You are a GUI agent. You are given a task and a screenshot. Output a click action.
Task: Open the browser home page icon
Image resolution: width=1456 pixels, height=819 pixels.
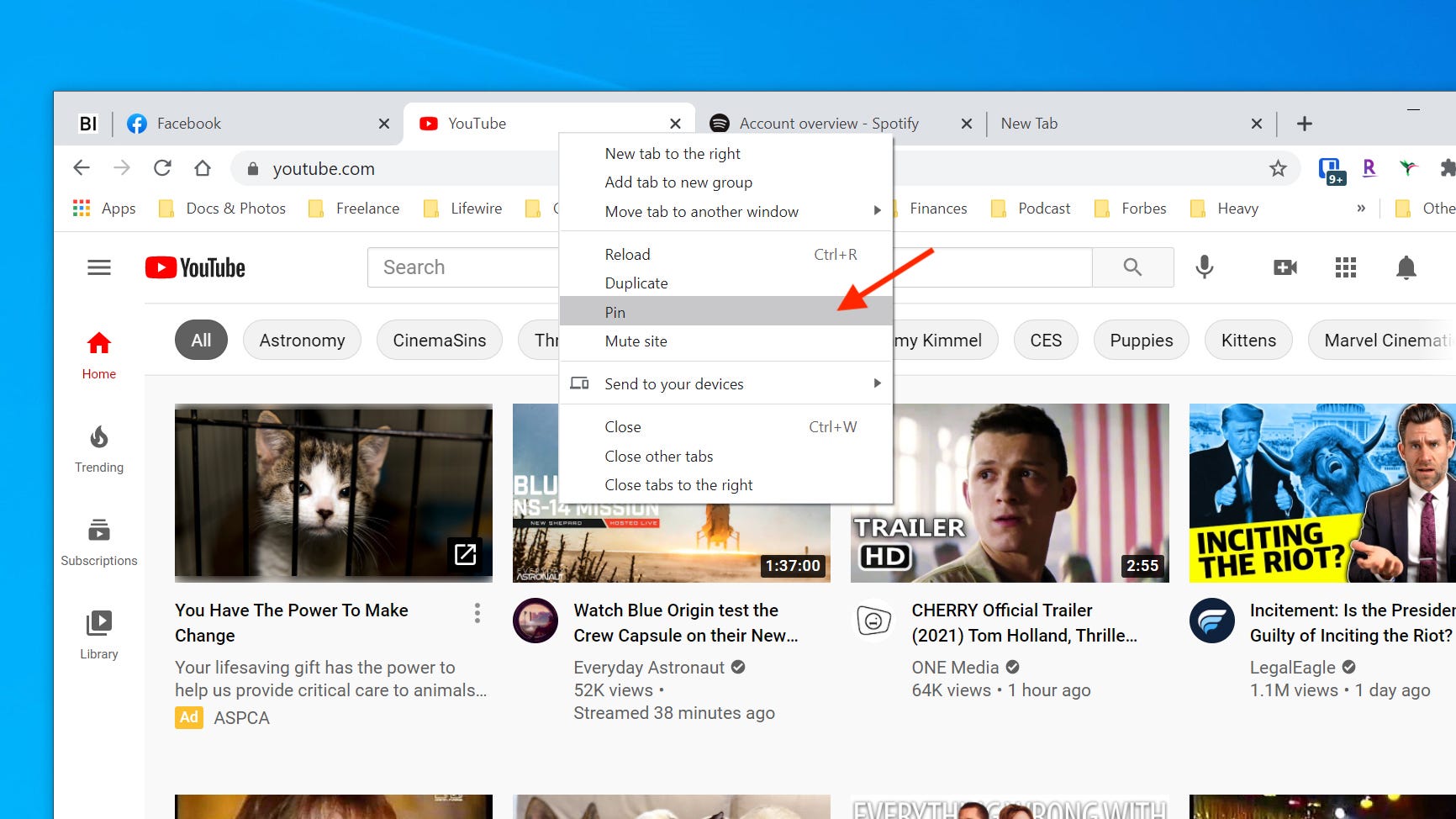(203, 168)
